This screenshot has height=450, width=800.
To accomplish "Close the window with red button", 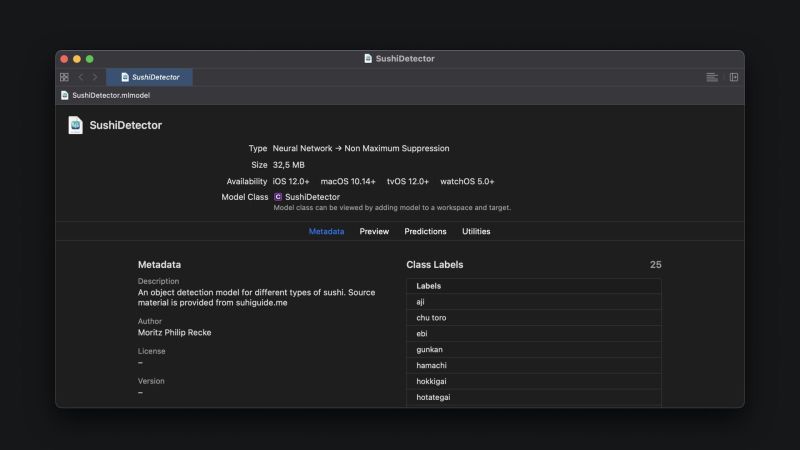I will click(64, 59).
